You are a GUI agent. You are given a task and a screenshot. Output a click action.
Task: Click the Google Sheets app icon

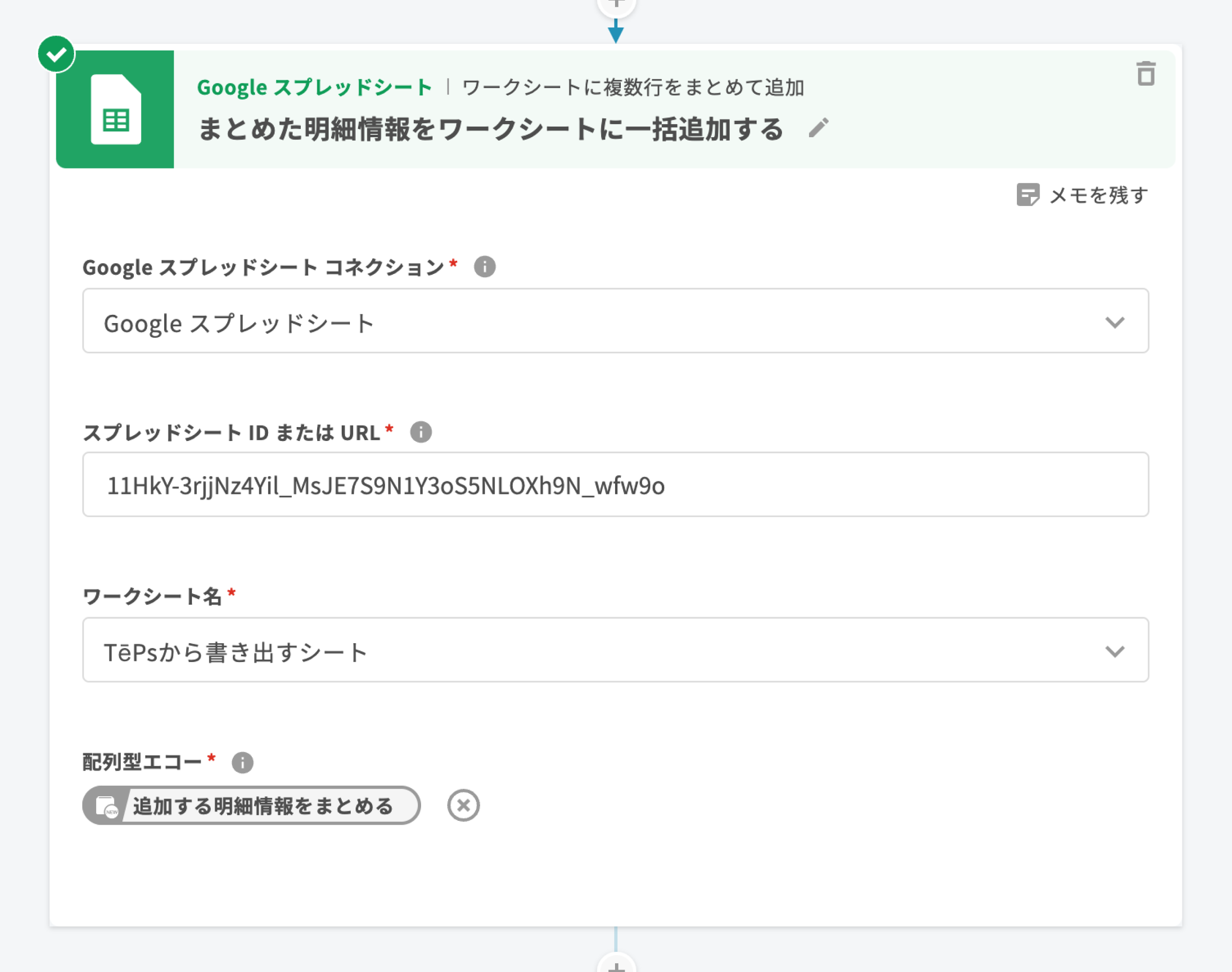coord(115,109)
